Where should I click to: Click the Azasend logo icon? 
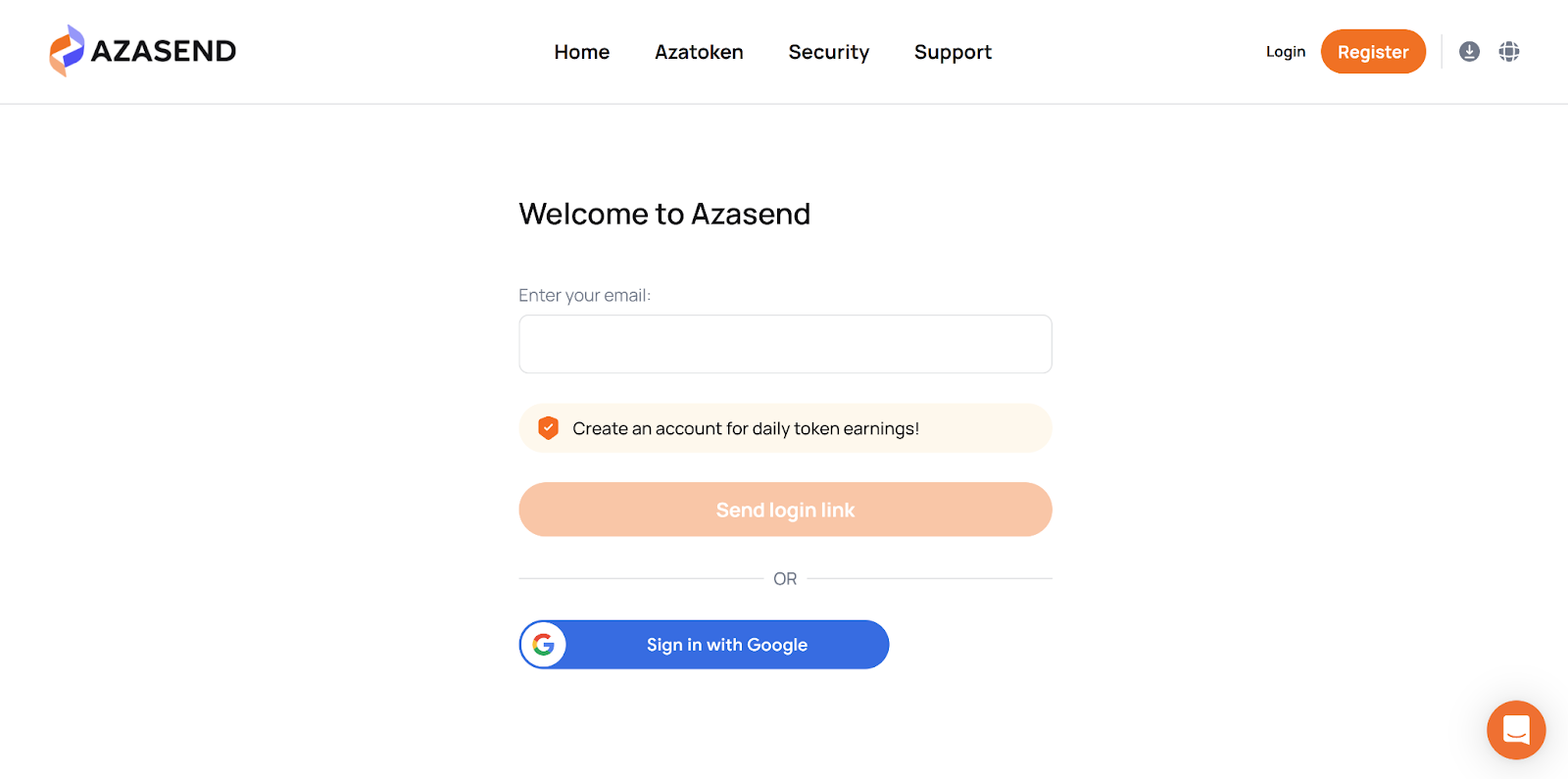click(67, 51)
